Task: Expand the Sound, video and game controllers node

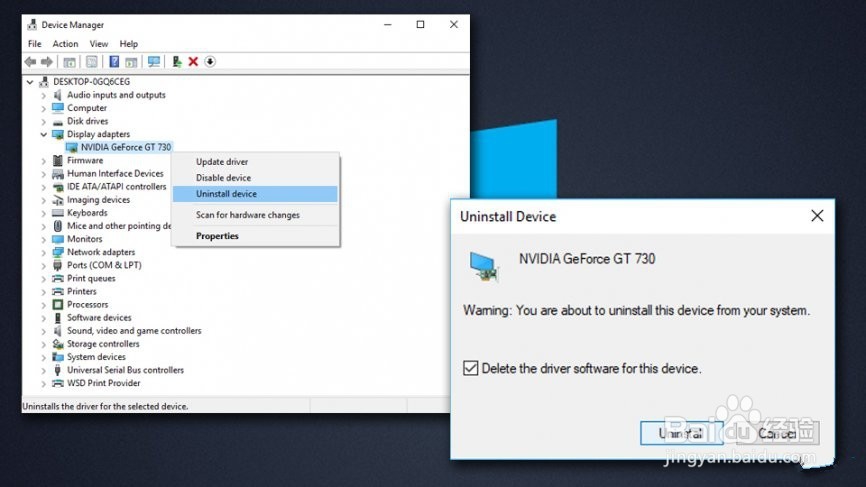Action: [x=44, y=331]
